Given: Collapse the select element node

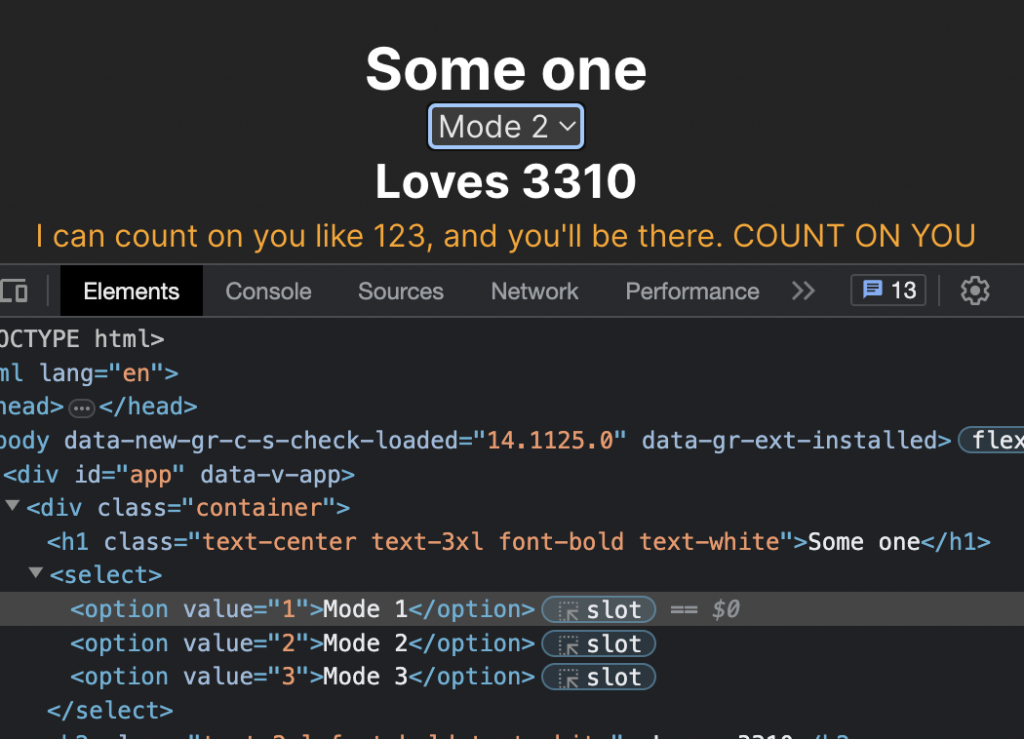Looking at the screenshot, I should coord(36,573).
